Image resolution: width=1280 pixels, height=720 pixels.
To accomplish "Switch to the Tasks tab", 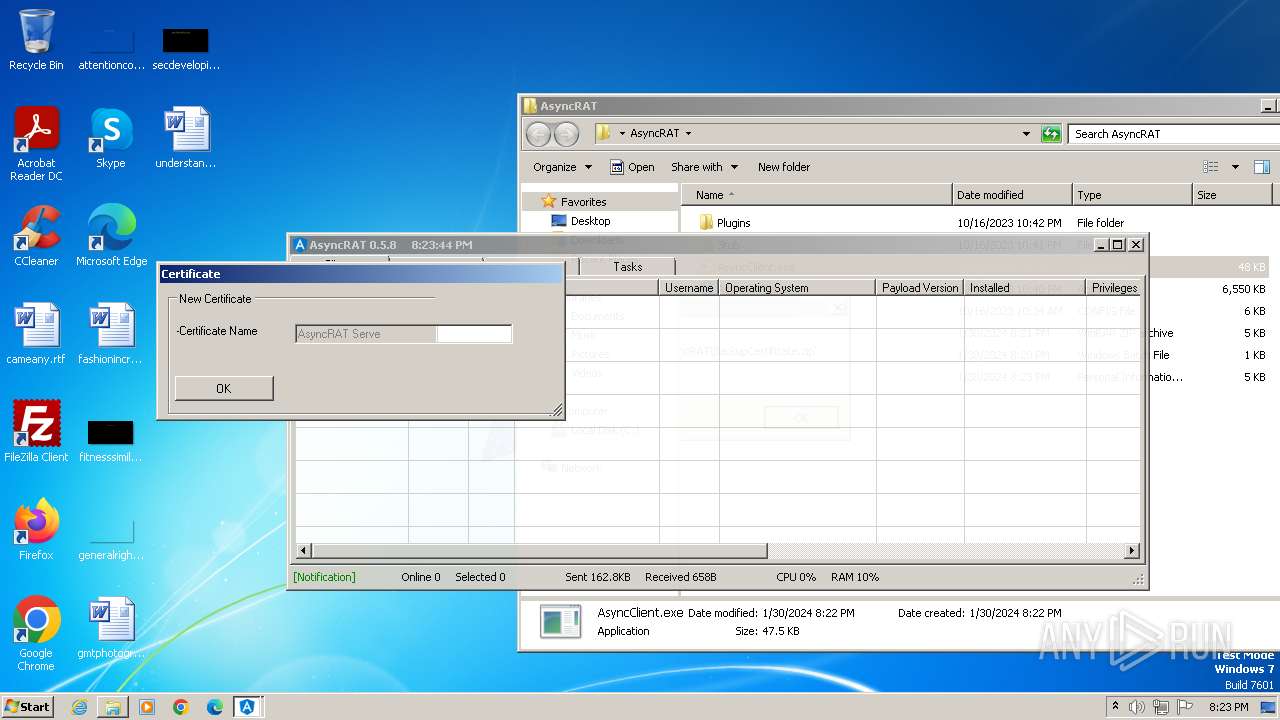I will click(628, 266).
